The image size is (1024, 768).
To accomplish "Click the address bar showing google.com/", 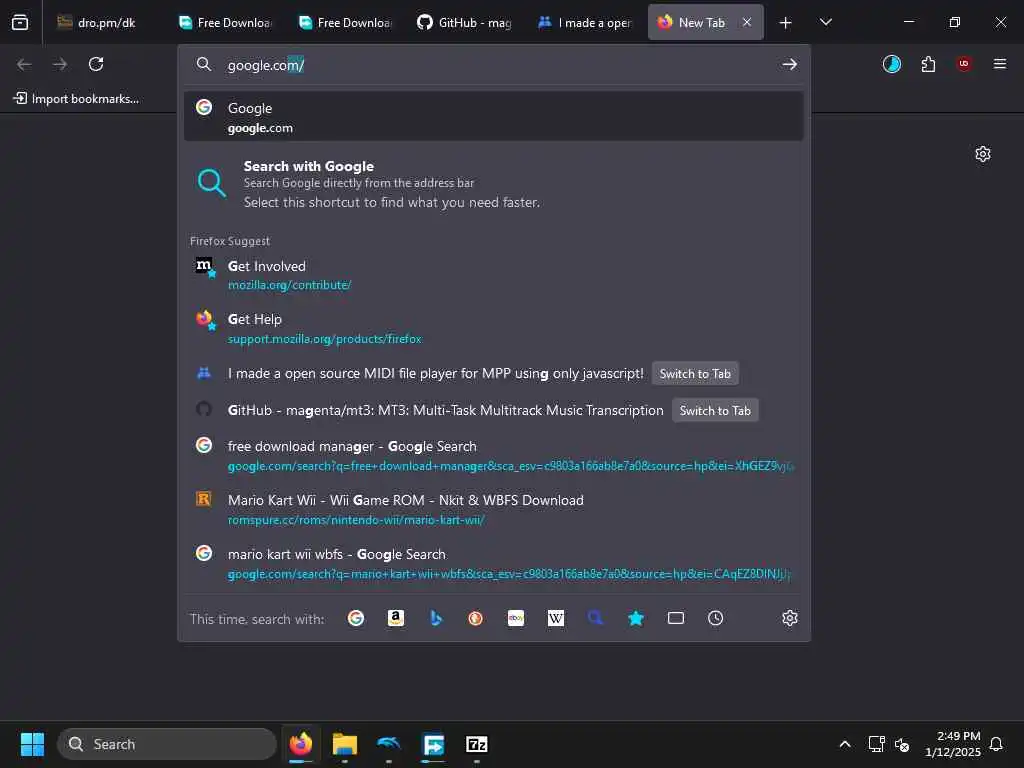I will [x=493, y=65].
